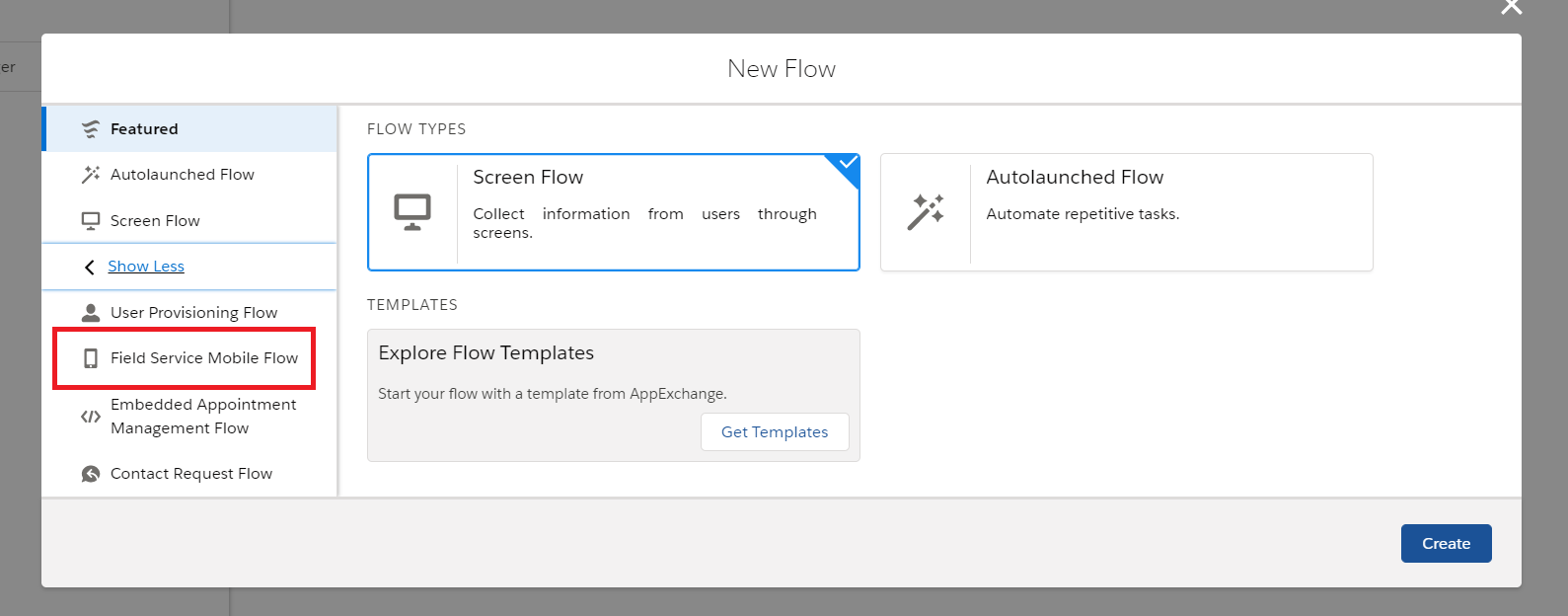The width and height of the screenshot is (1568, 616).
Task: Click the Create button
Action: click(1446, 544)
